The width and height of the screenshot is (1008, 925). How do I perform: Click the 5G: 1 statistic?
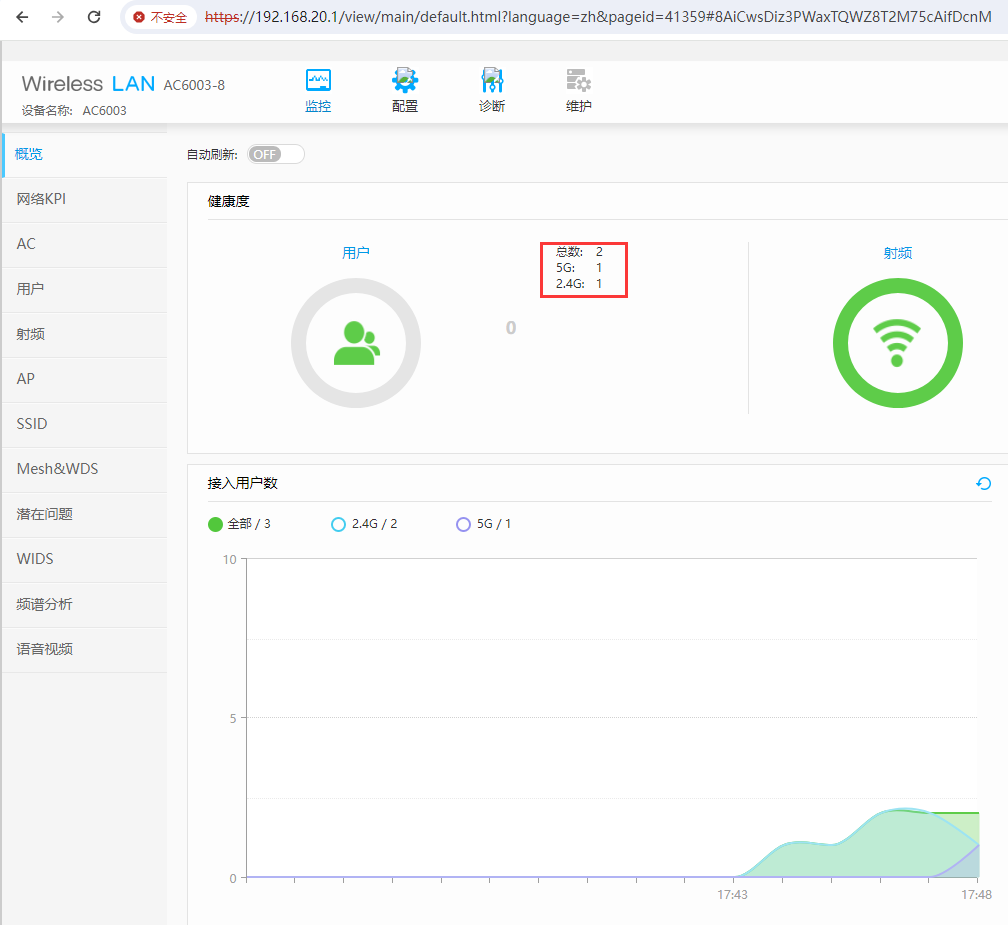[579, 268]
